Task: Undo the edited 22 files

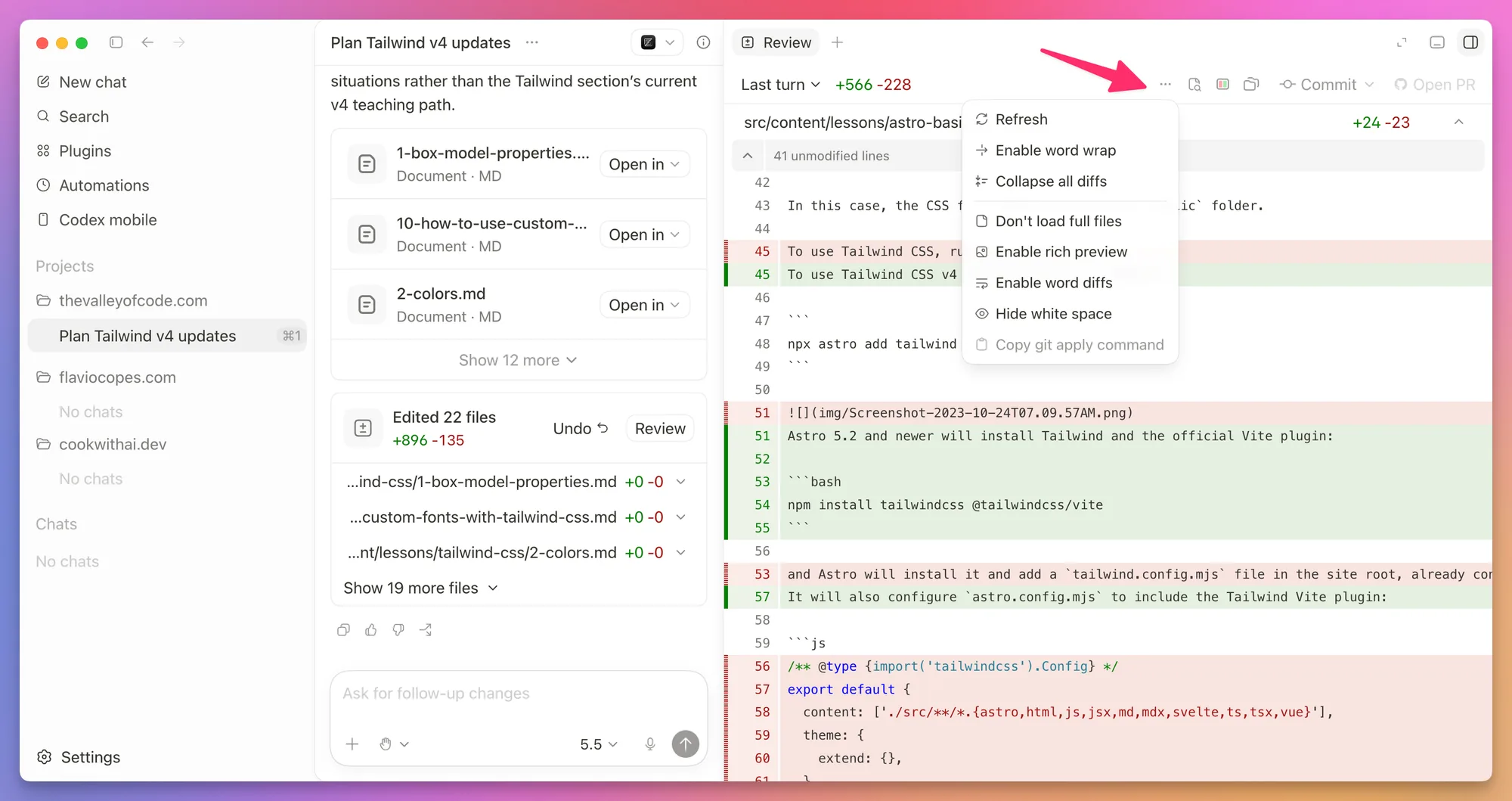Action: 581,428
